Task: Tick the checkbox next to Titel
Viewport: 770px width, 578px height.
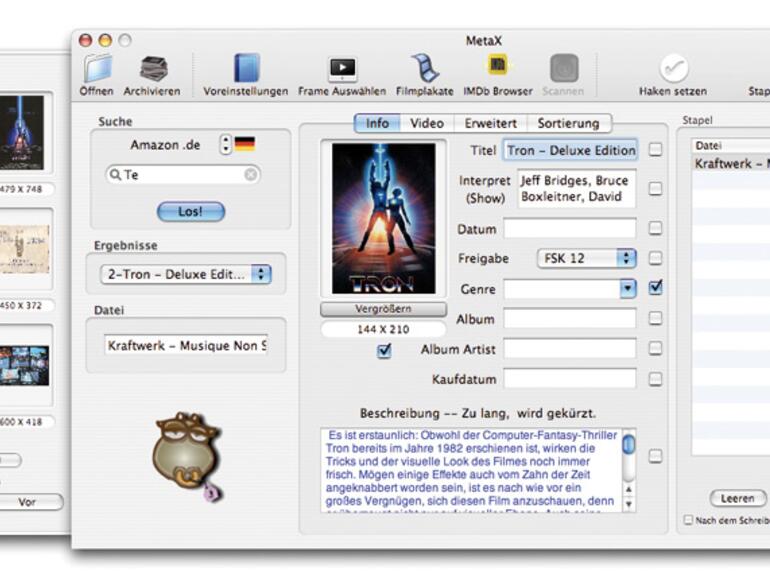Action: coord(656,149)
